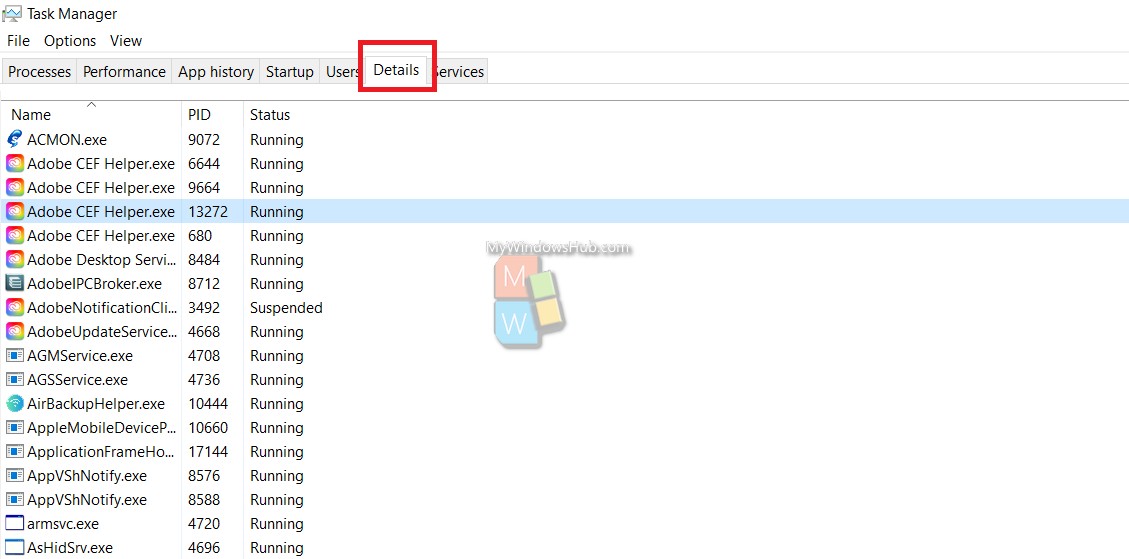The image size is (1129, 559).
Task: Click the AdobeNotificationClient icon
Action: click(x=14, y=308)
